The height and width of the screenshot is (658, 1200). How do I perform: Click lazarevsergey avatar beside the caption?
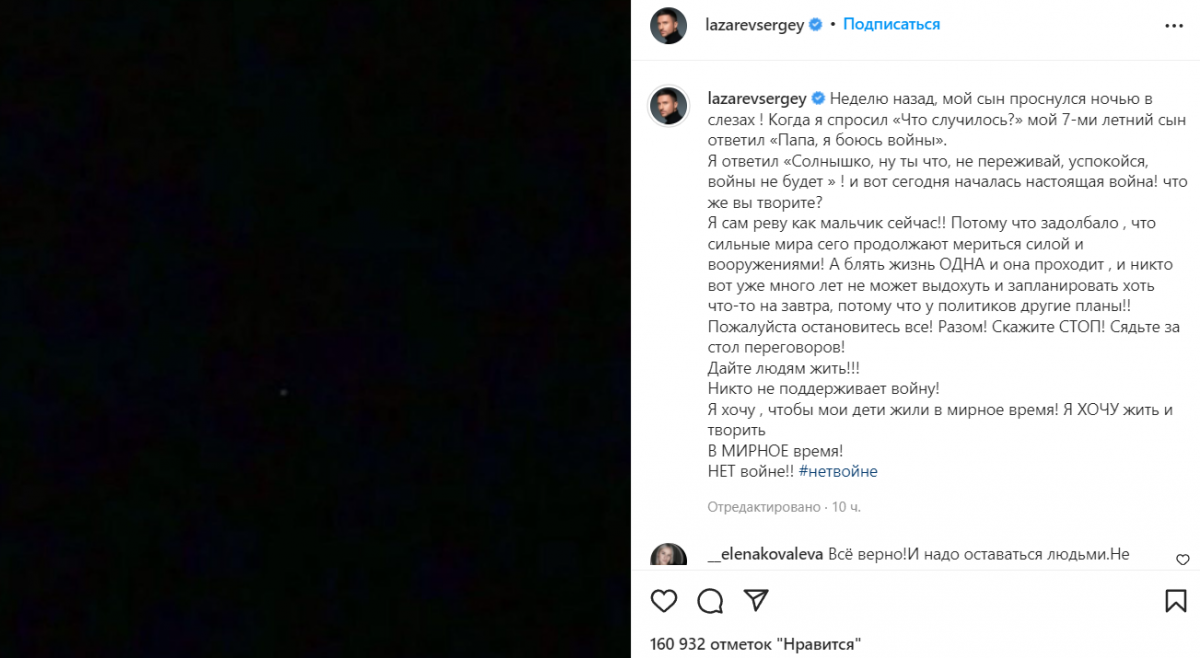[667, 105]
